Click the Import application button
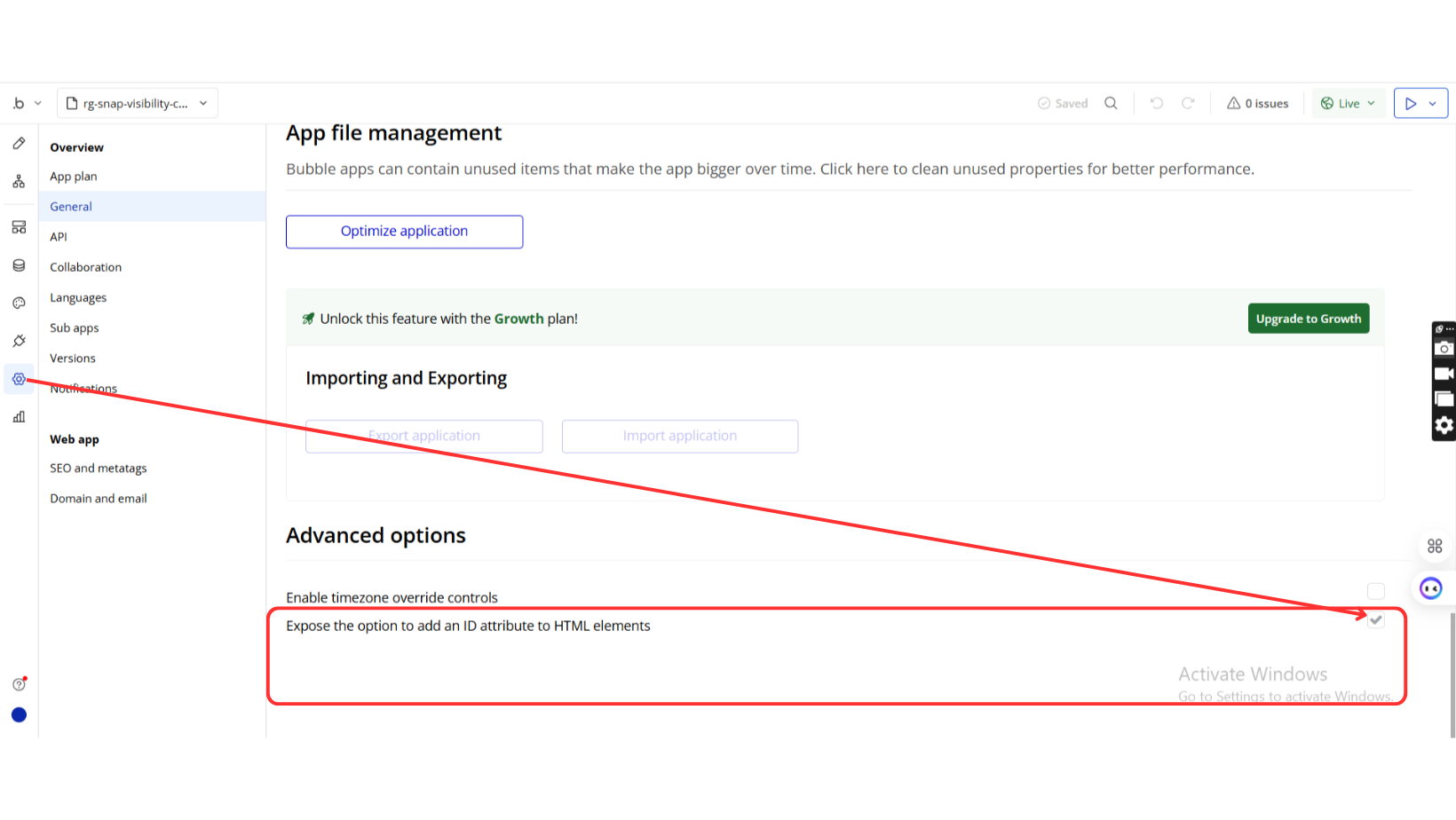1456x820 pixels. [x=680, y=436]
